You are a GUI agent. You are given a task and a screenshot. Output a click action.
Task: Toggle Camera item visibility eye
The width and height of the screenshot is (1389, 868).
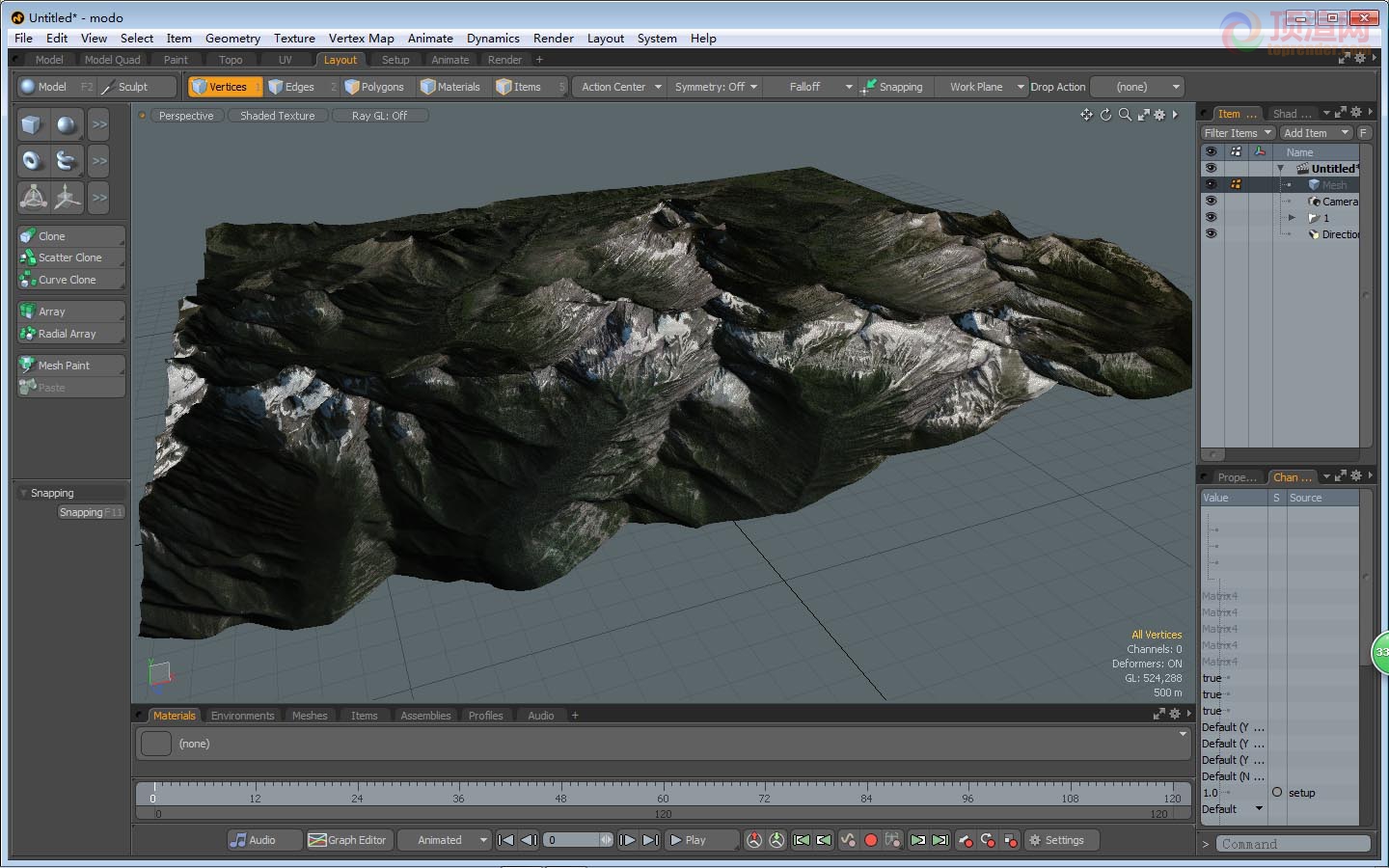(1211, 201)
